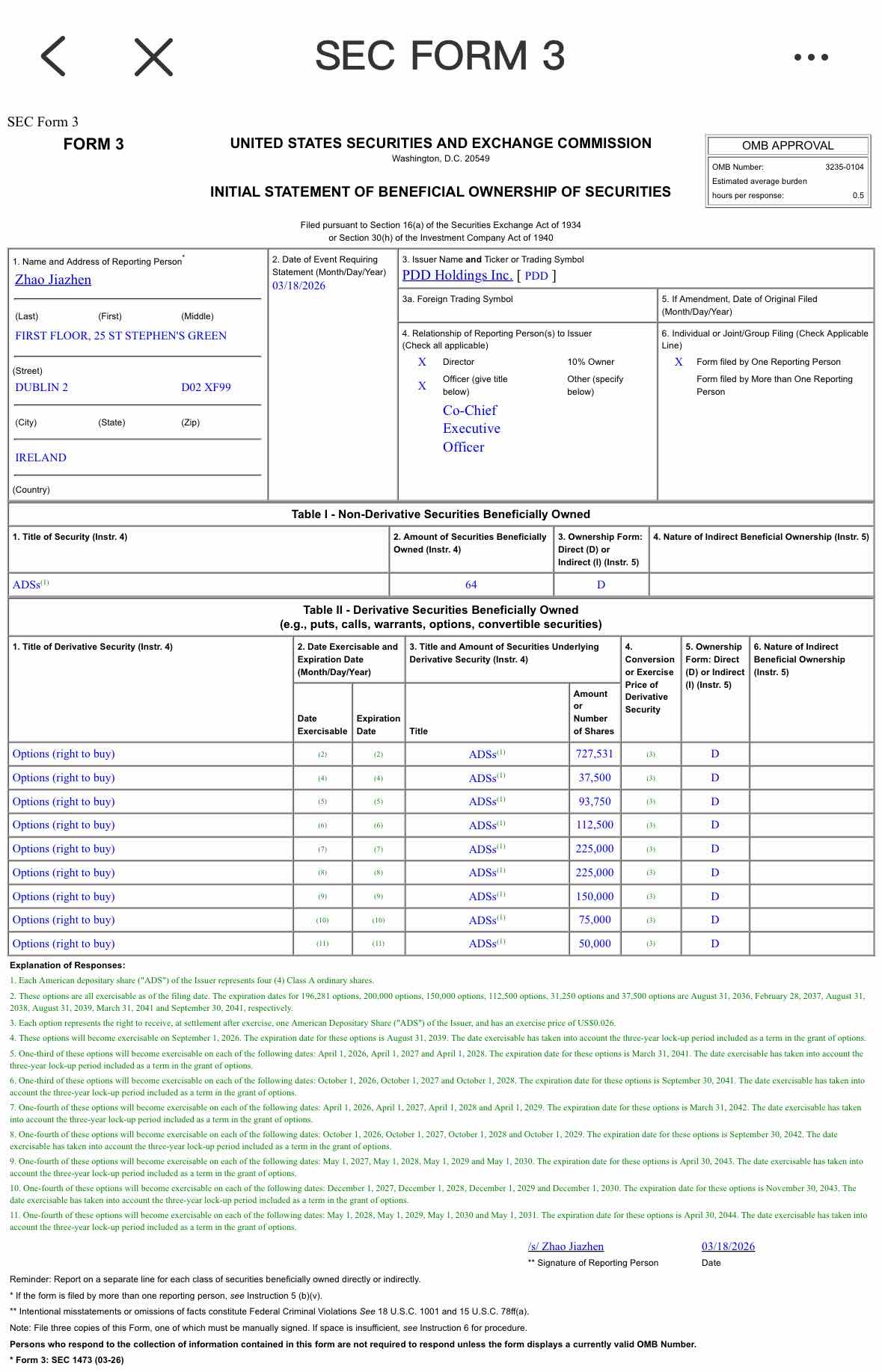Click the SEC FORM 3 page title
Screen dimensions: 882x1372
pyautogui.click(x=440, y=56)
